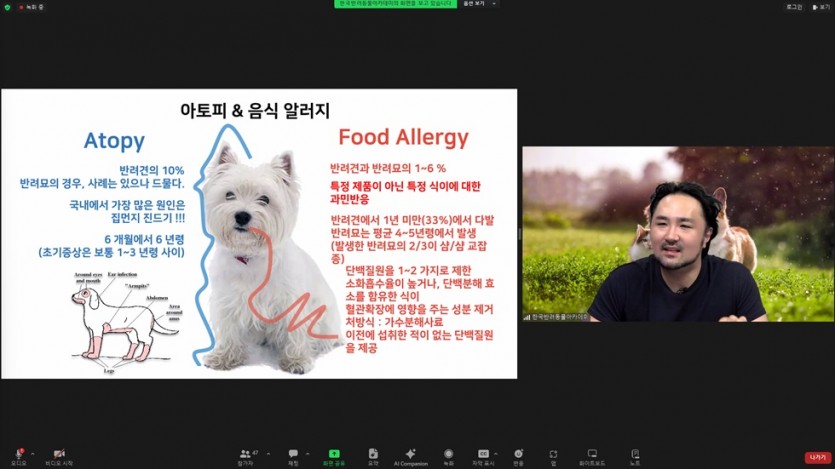
Task: Open the Apps panel
Action: click(553, 456)
